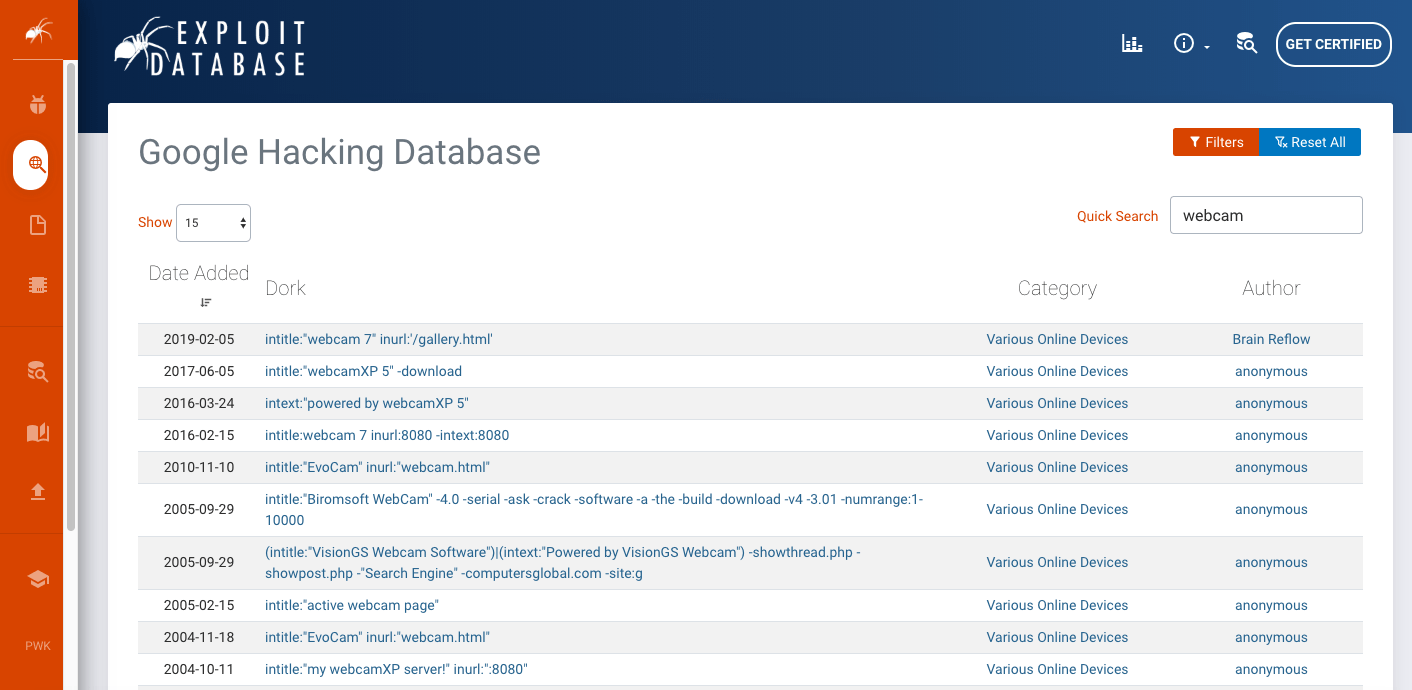The height and width of the screenshot is (690, 1412).
Task: Click the Date Added column header
Action: tap(199, 273)
